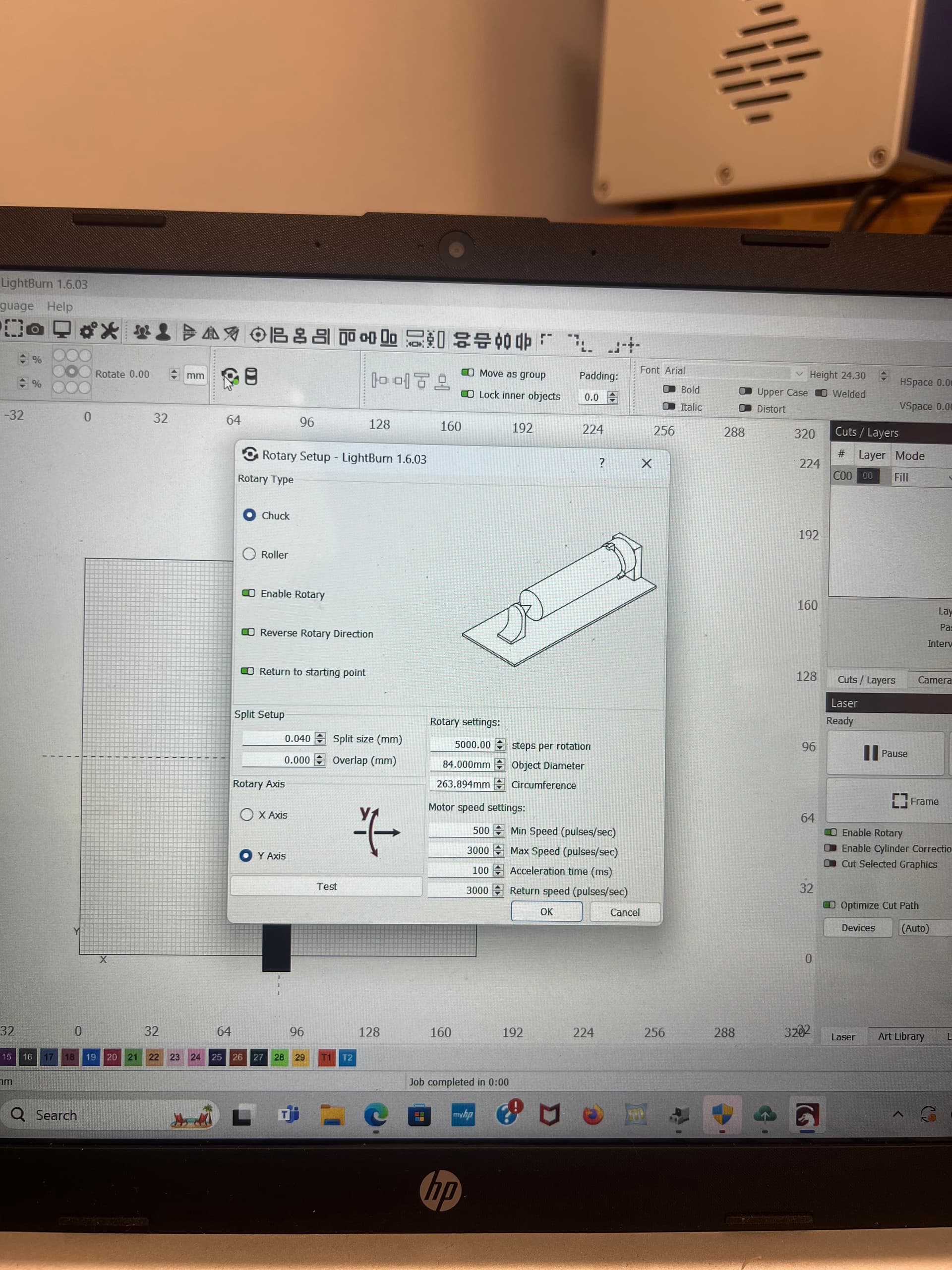Viewport: 952px width, 1270px height.
Task: Open the Help menu
Action: [x=59, y=307]
